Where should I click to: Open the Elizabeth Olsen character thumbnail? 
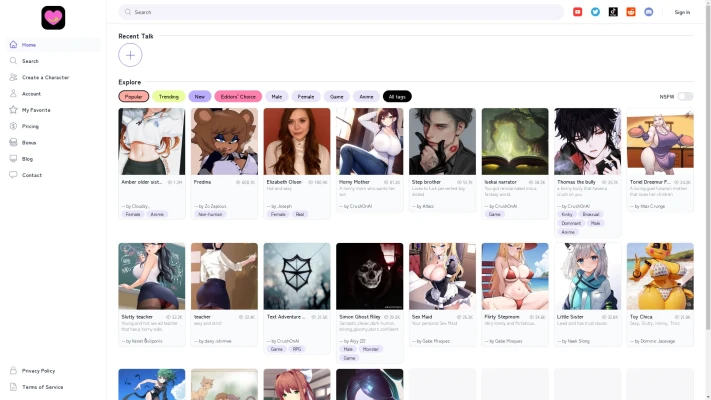point(297,141)
